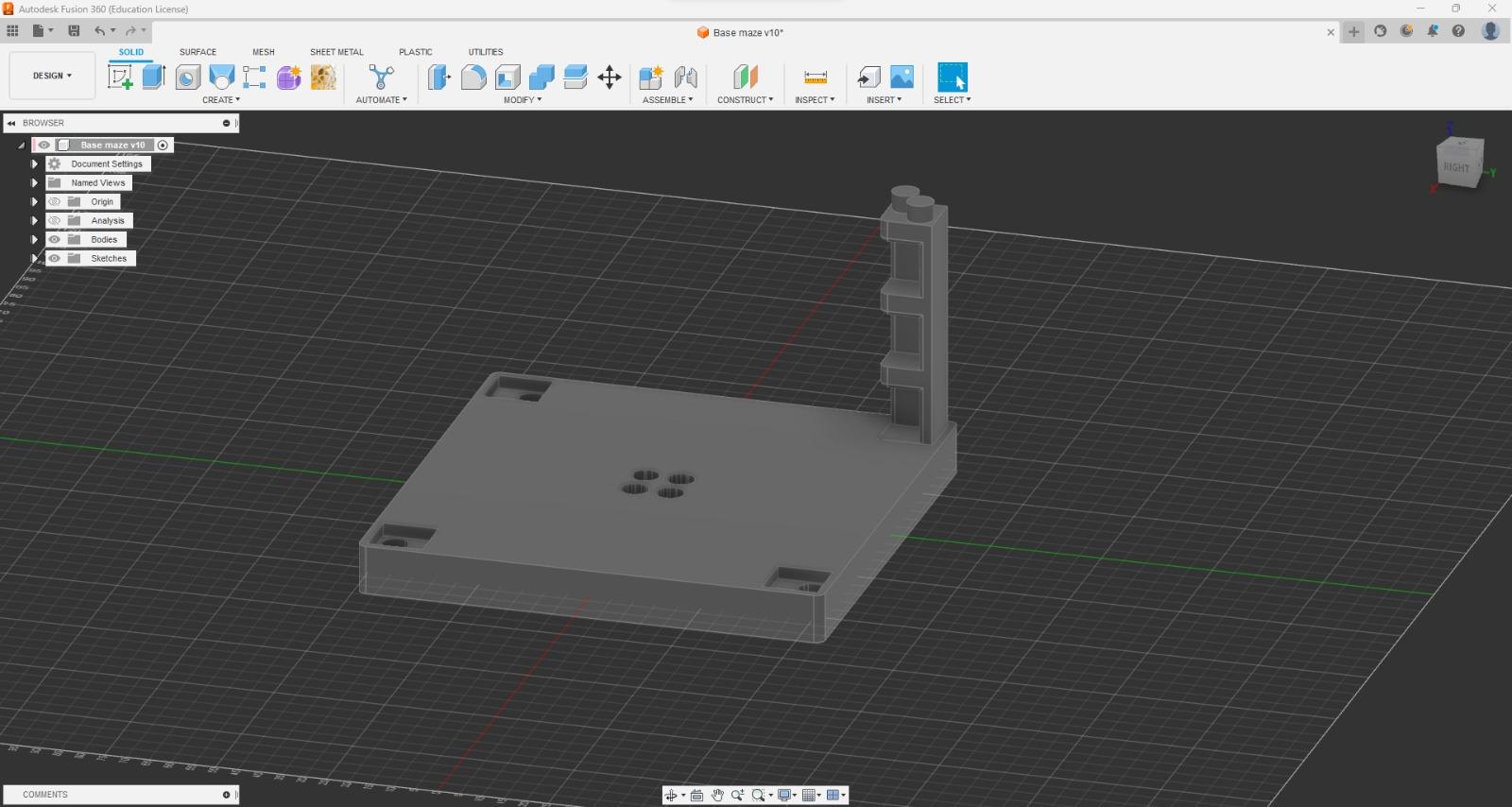Switch to the UTILITIES tab
The width and height of the screenshot is (1512, 807).
[x=486, y=52]
